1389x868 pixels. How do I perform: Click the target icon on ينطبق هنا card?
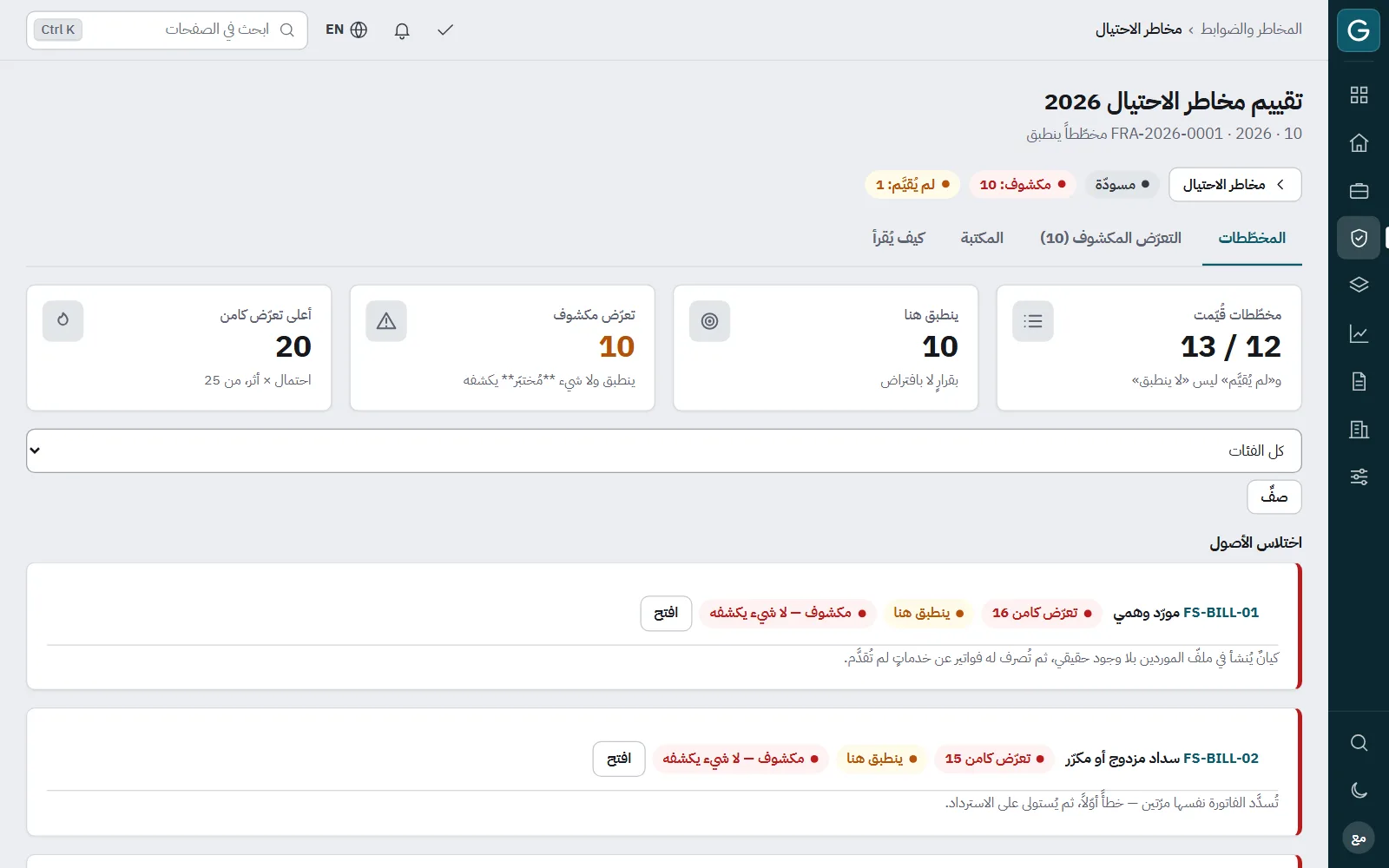click(709, 321)
